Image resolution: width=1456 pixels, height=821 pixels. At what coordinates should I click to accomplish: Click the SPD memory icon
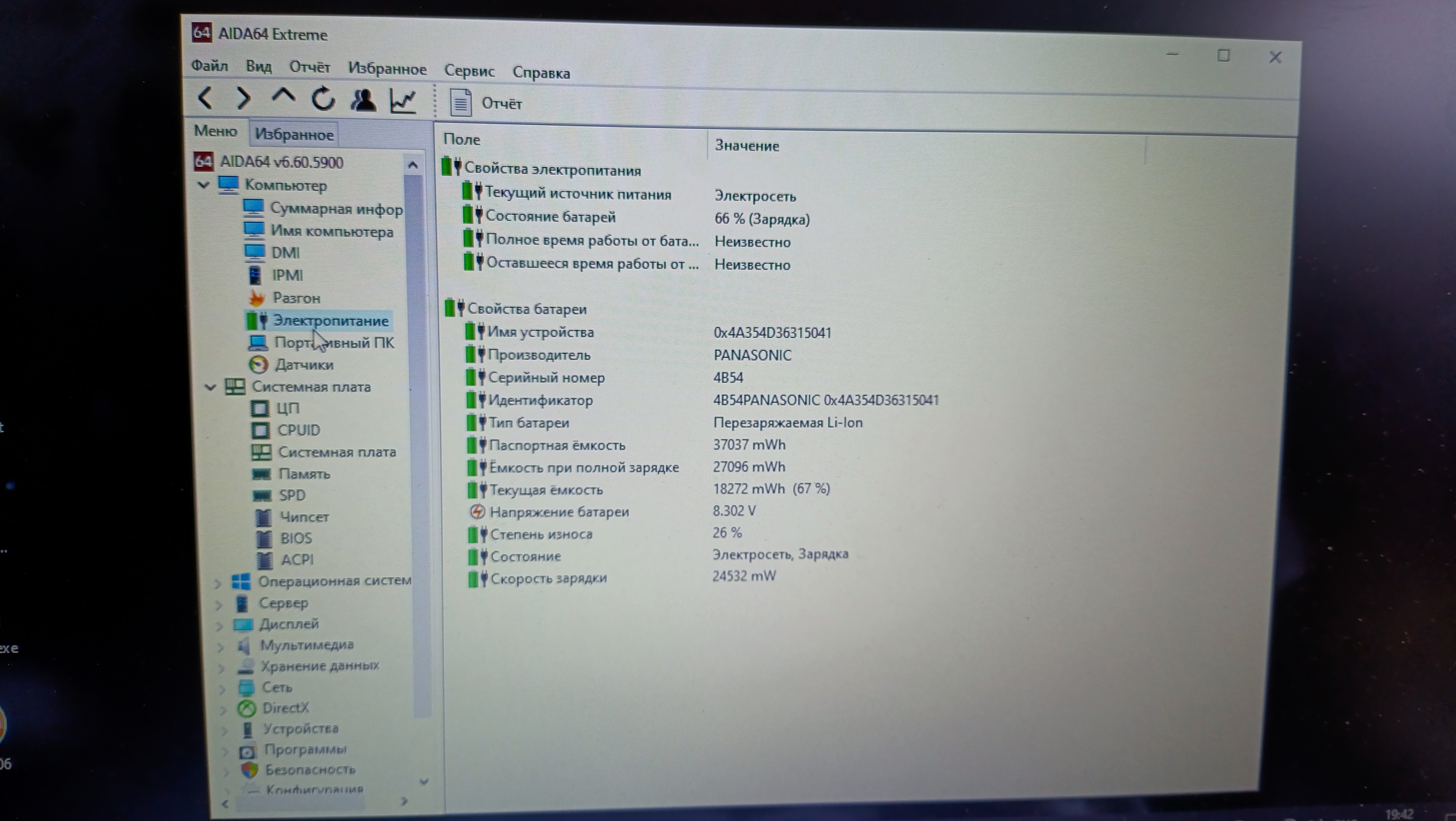coord(262,495)
